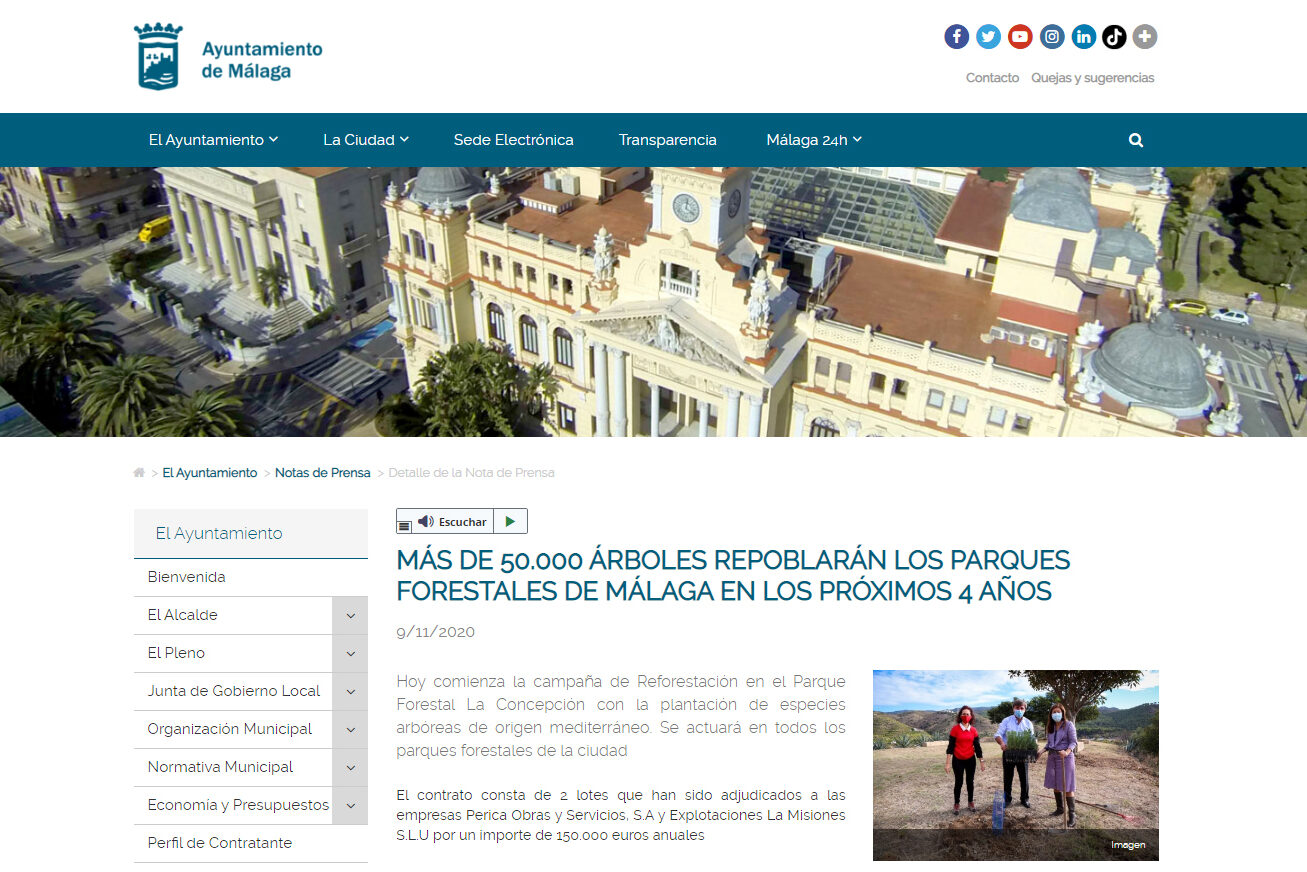
Task: Expand the El Ayuntamiento nav menu
Action: click(x=213, y=140)
